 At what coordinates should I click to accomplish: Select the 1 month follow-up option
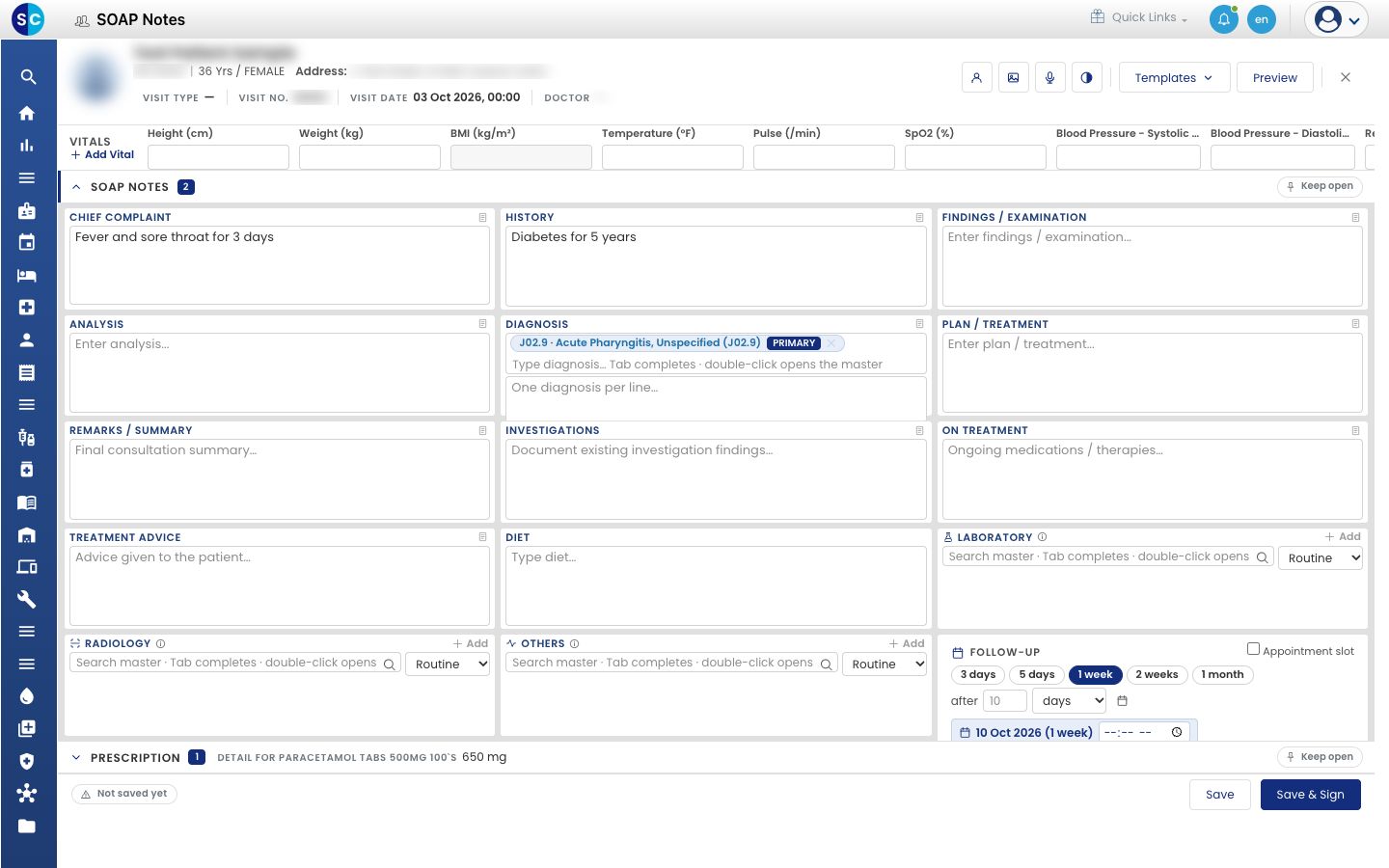1222,675
